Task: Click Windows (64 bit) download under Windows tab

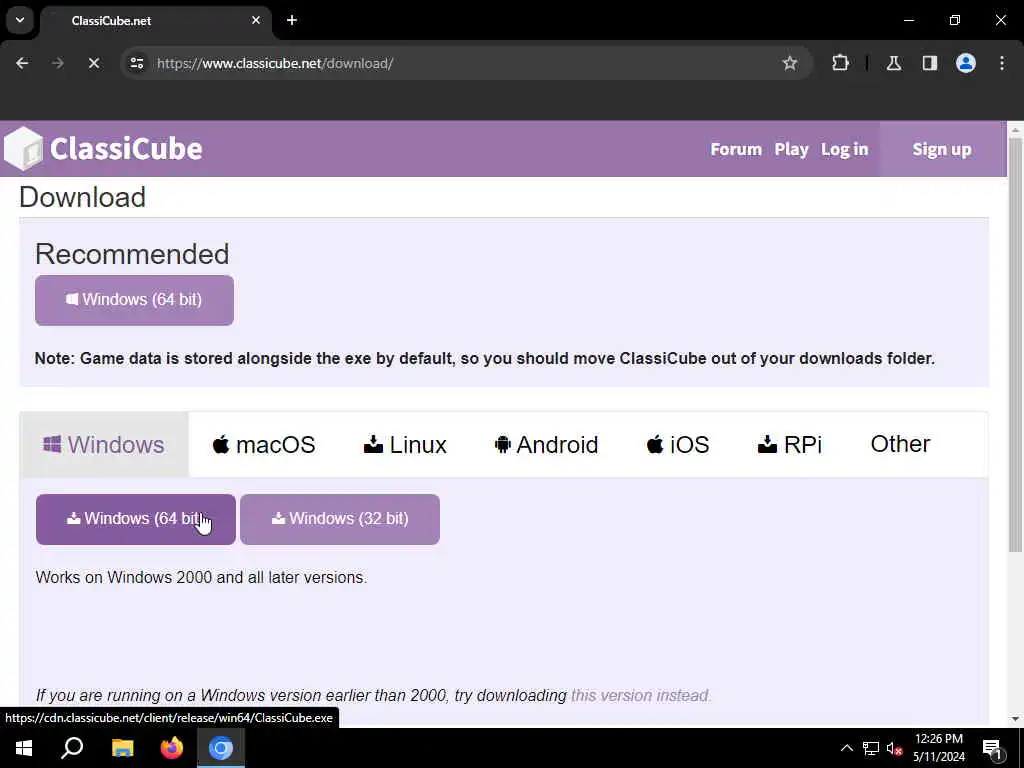Action: 136,519
